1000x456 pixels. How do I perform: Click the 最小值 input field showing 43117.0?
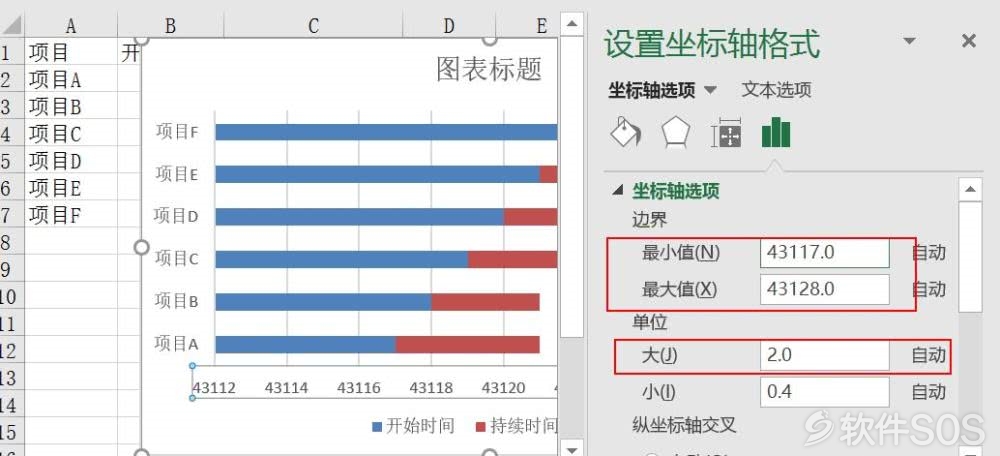pyautogui.click(x=825, y=253)
